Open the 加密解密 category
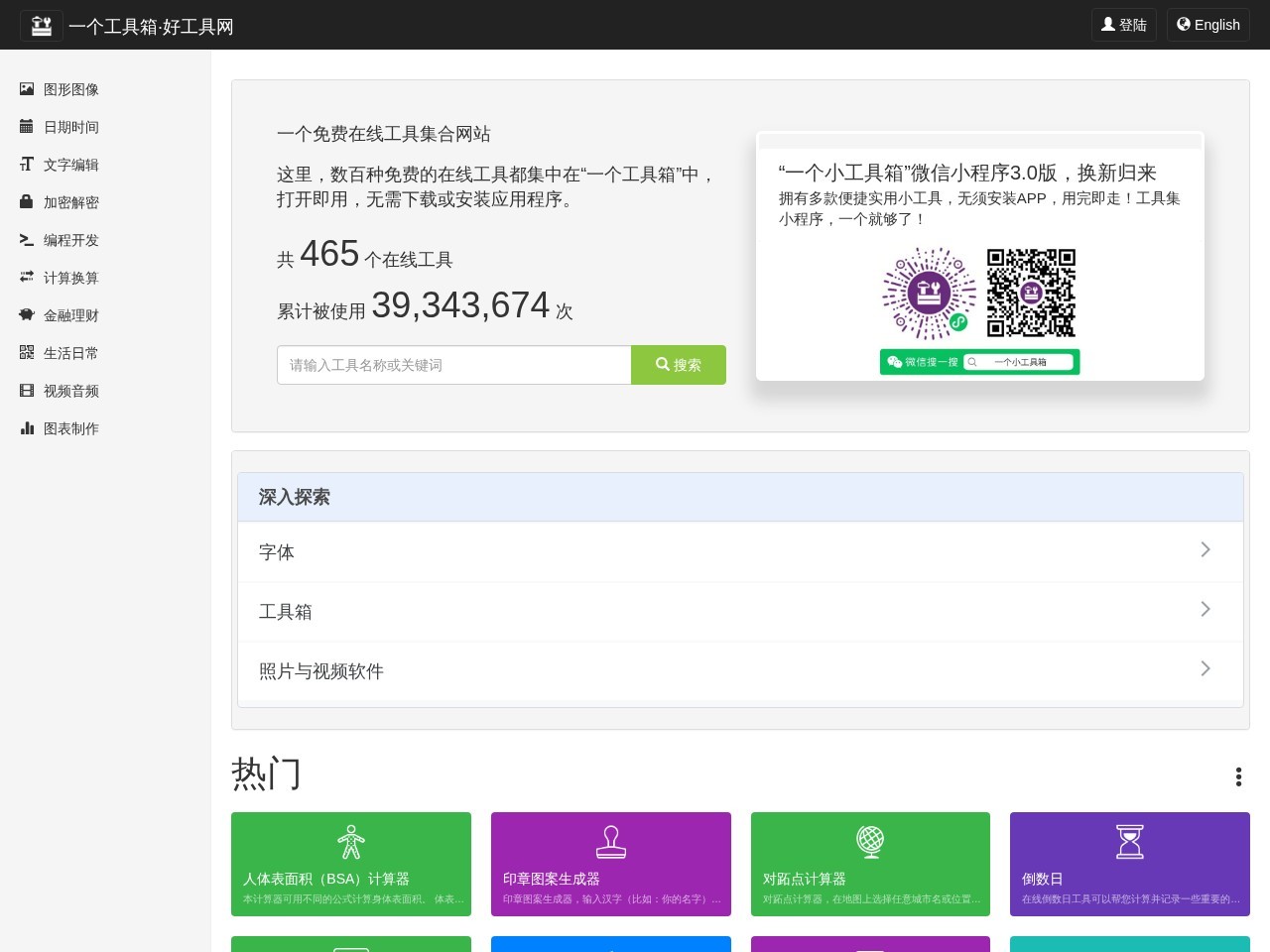This screenshot has height=952, width=1270. pyautogui.click(x=71, y=202)
